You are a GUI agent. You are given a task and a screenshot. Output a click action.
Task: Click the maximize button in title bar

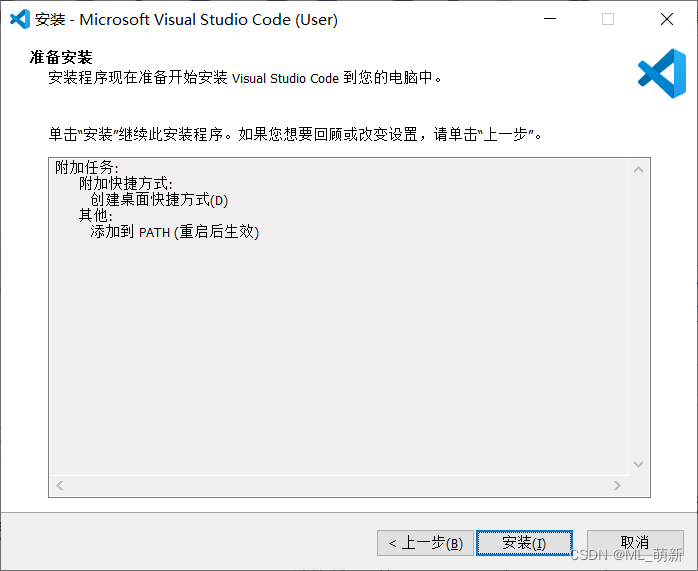coord(608,19)
